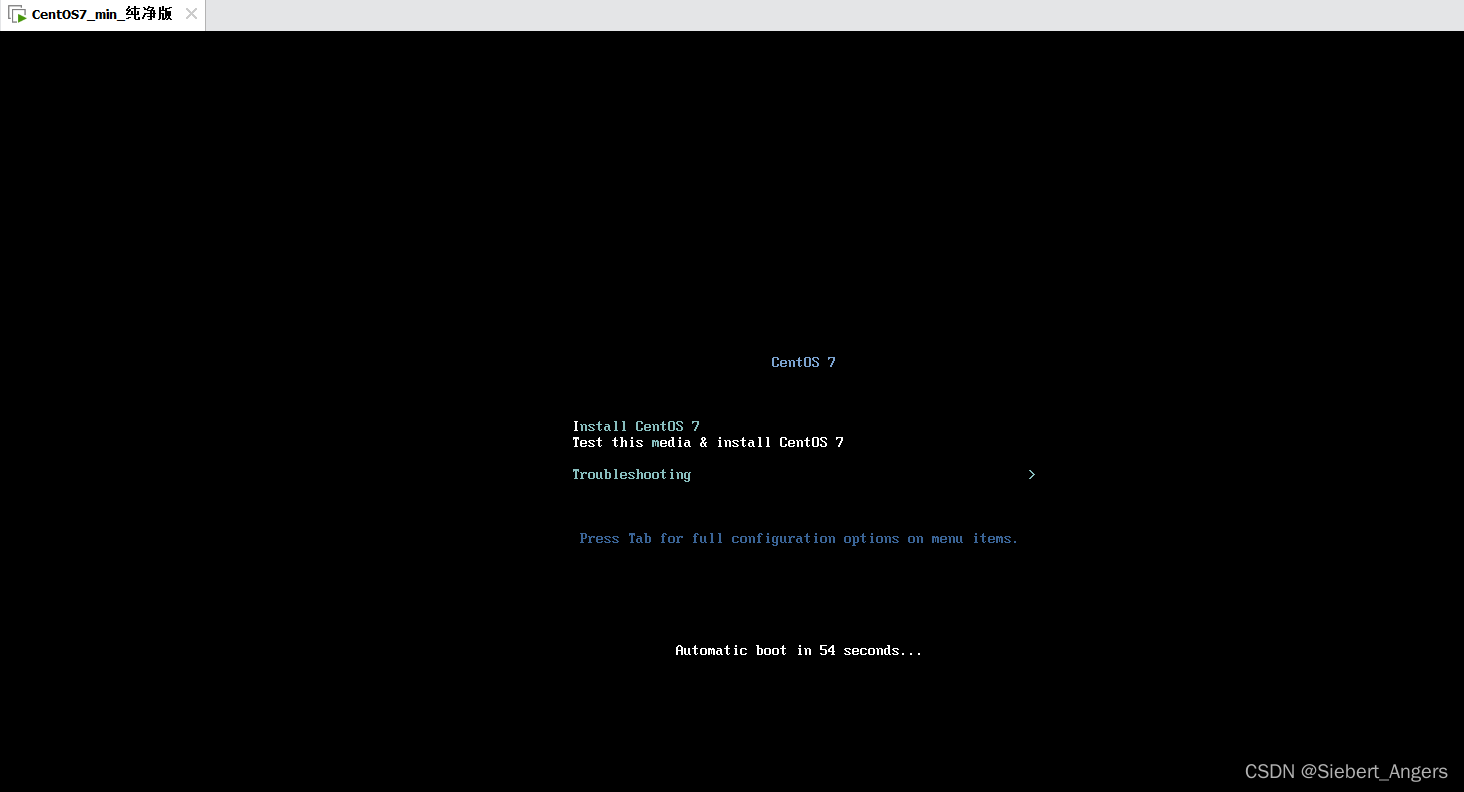This screenshot has width=1464, height=792.
Task: Select the CentOS7_min_纯净版 VM tab
Action: (x=102, y=15)
